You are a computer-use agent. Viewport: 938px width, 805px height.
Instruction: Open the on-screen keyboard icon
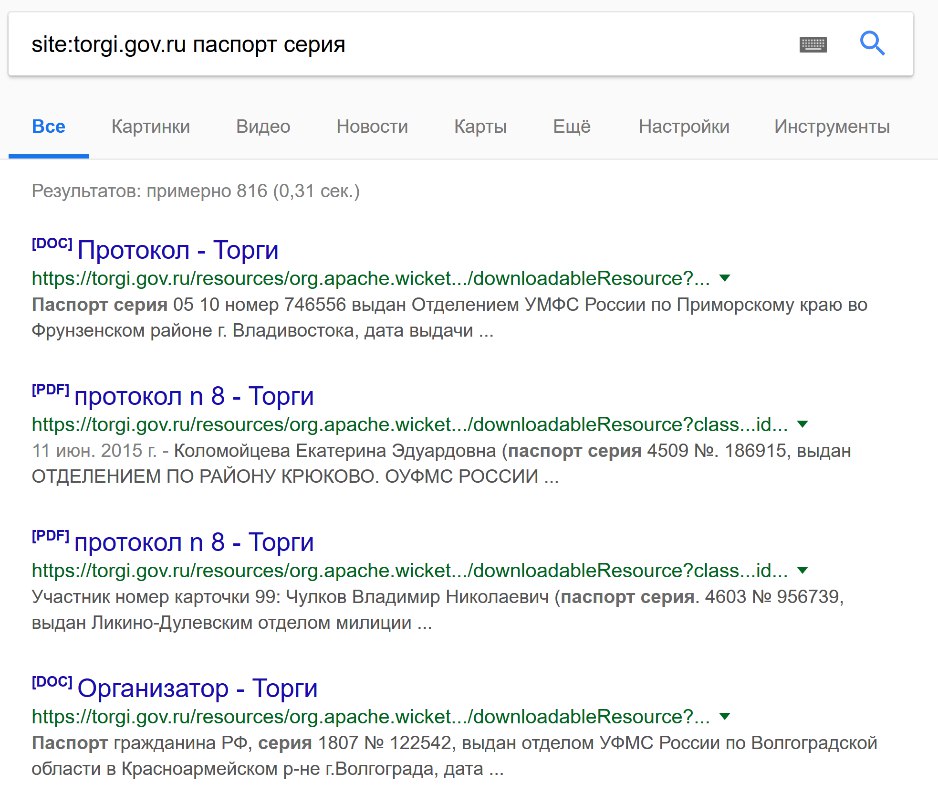(813, 45)
